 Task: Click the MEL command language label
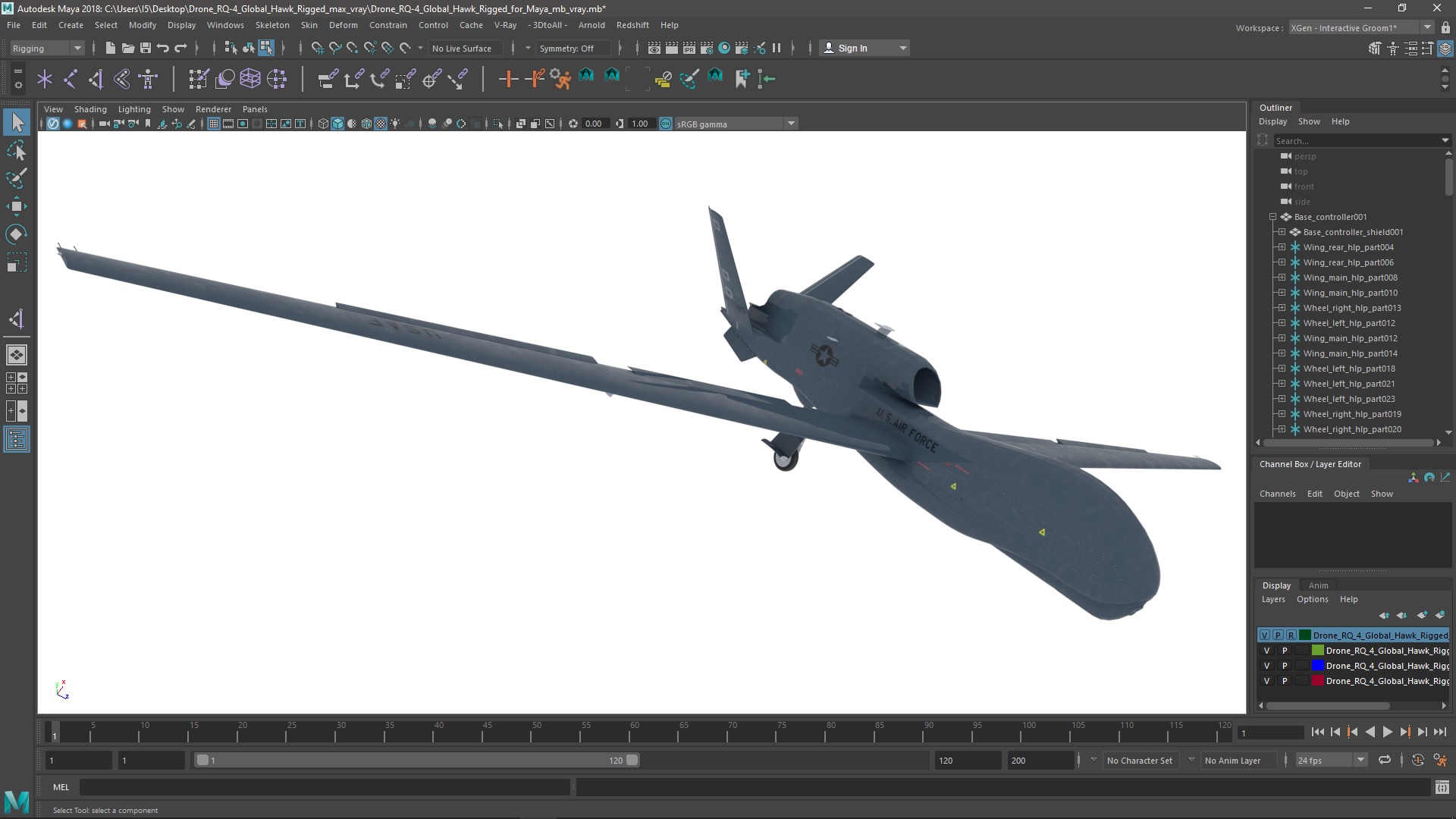(61, 787)
